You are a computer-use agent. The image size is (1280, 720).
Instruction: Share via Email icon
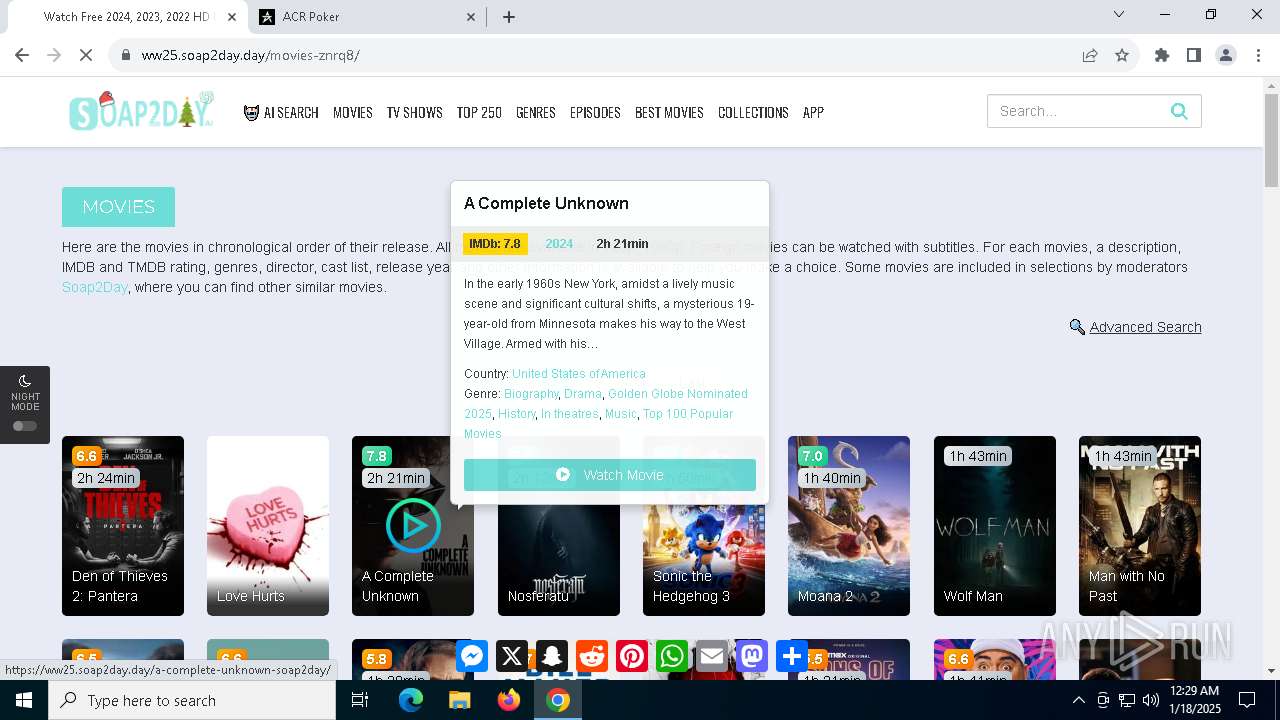point(712,656)
